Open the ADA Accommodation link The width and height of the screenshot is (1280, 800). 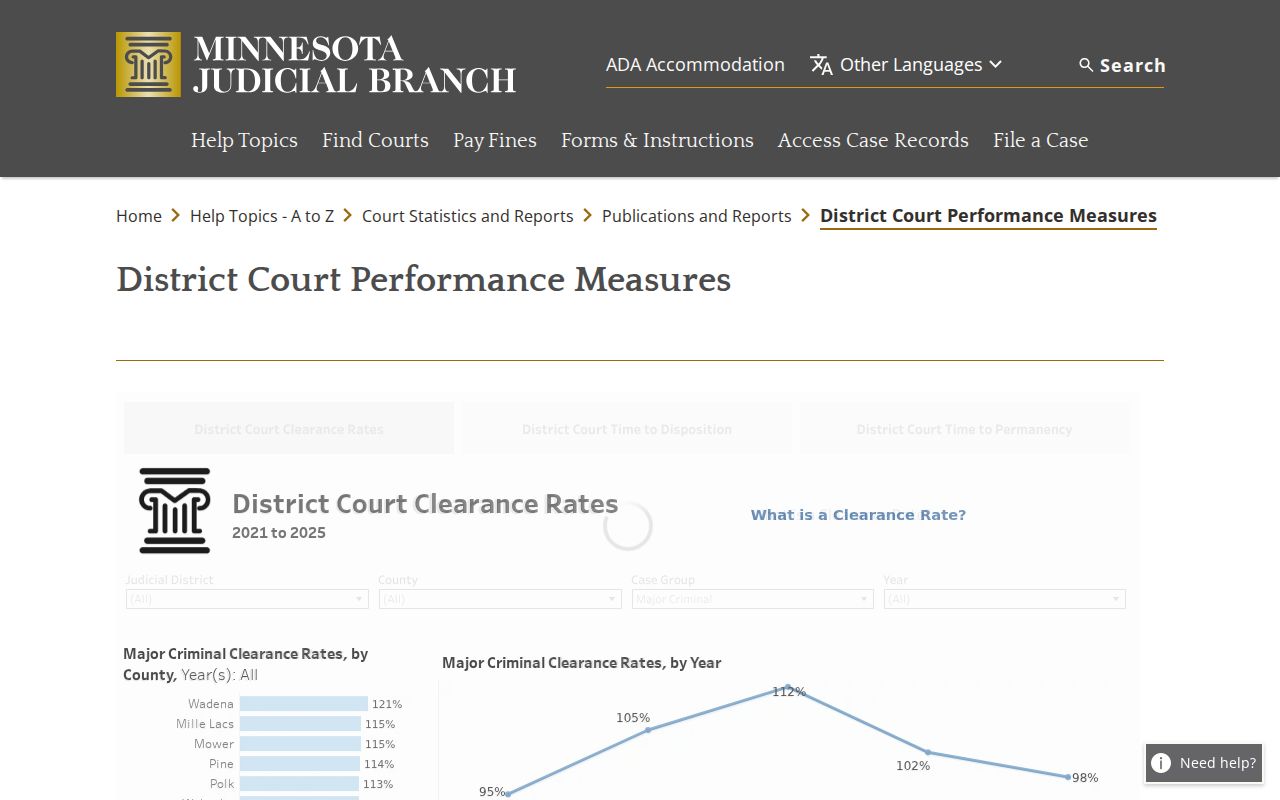click(x=695, y=65)
